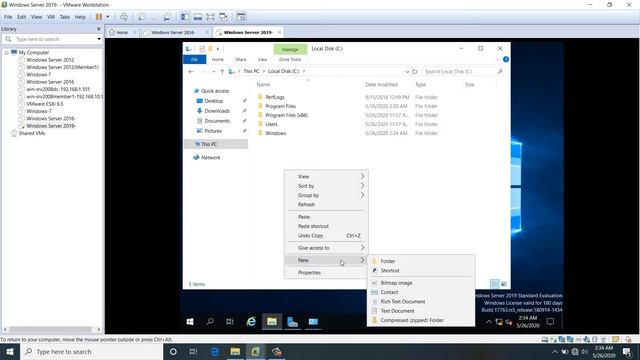The image size is (640, 360).
Task: Suspend the VM with the pause icon
Action: pyautogui.click(x=99, y=17)
